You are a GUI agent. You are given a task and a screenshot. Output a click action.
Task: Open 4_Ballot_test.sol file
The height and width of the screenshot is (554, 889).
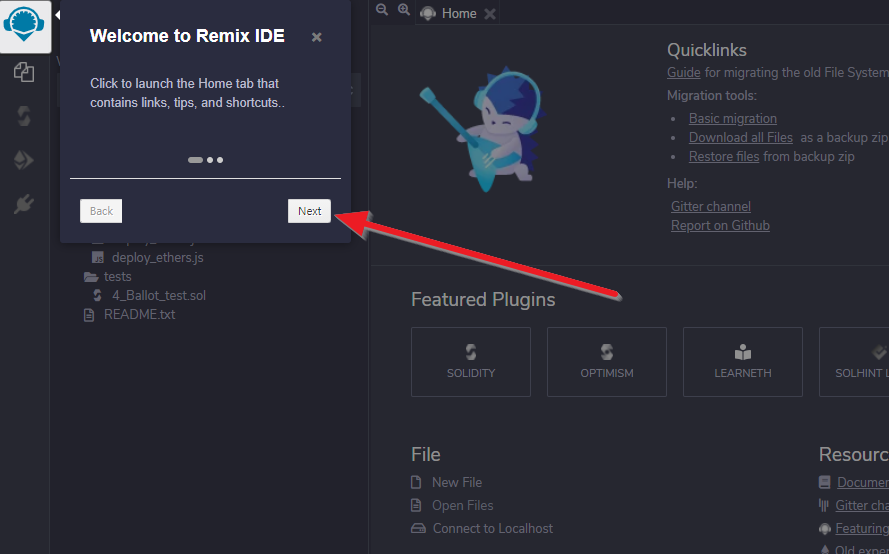pos(159,295)
